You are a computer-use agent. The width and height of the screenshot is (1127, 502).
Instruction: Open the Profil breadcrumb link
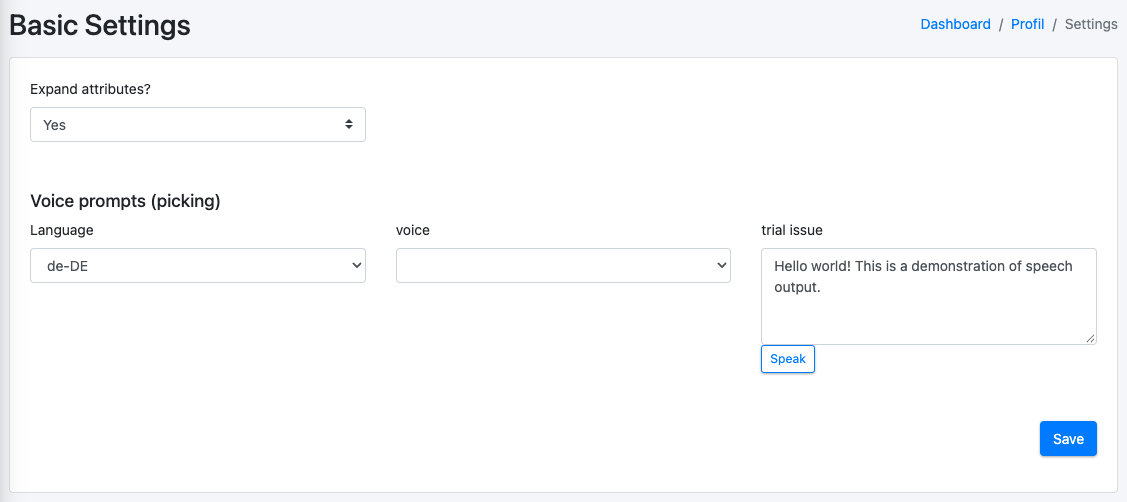(1027, 24)
